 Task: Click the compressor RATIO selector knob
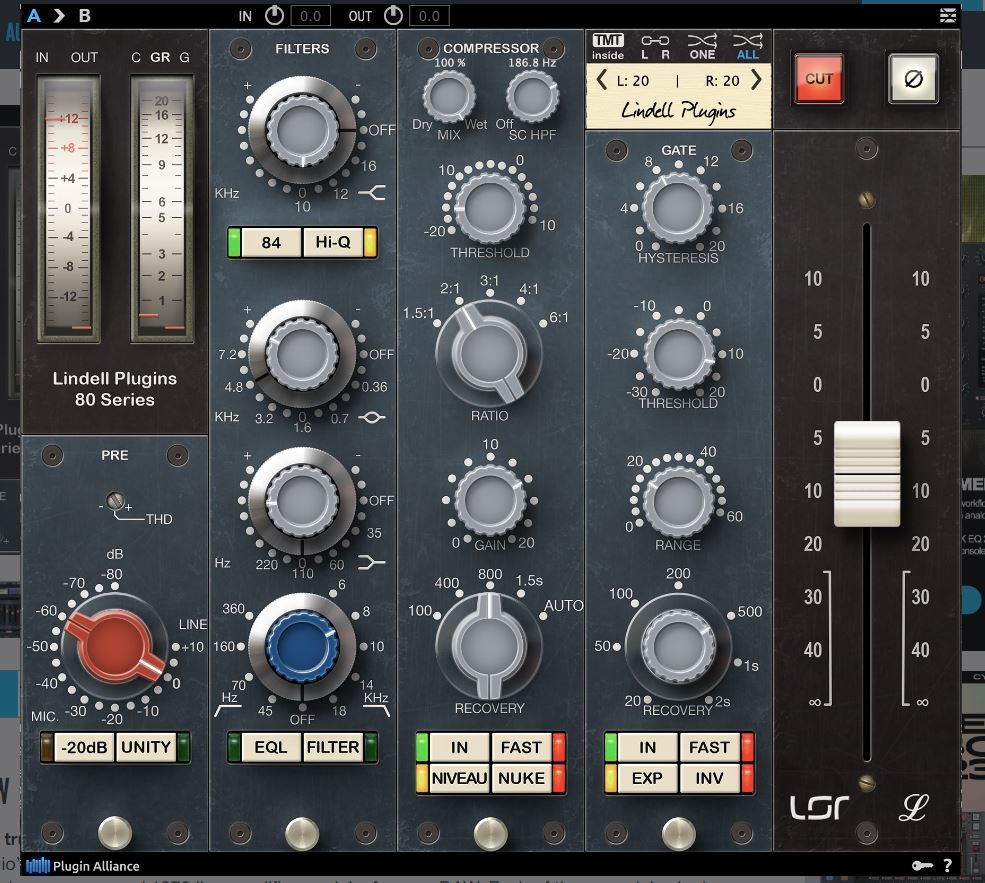click(x=489, y=353)
